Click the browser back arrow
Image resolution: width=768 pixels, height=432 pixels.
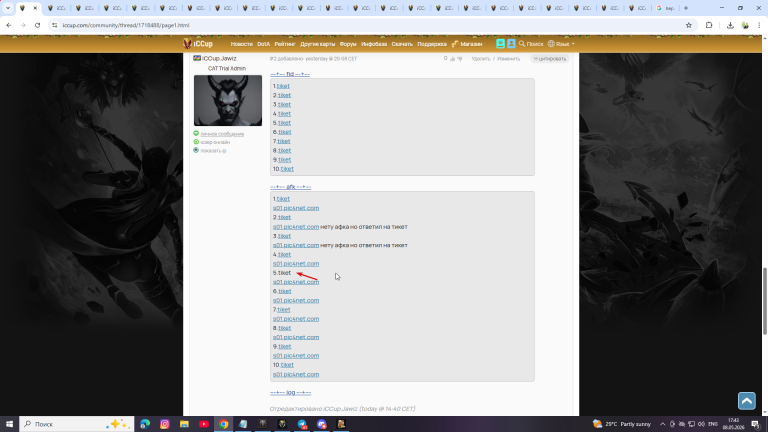tap(9, 25)
